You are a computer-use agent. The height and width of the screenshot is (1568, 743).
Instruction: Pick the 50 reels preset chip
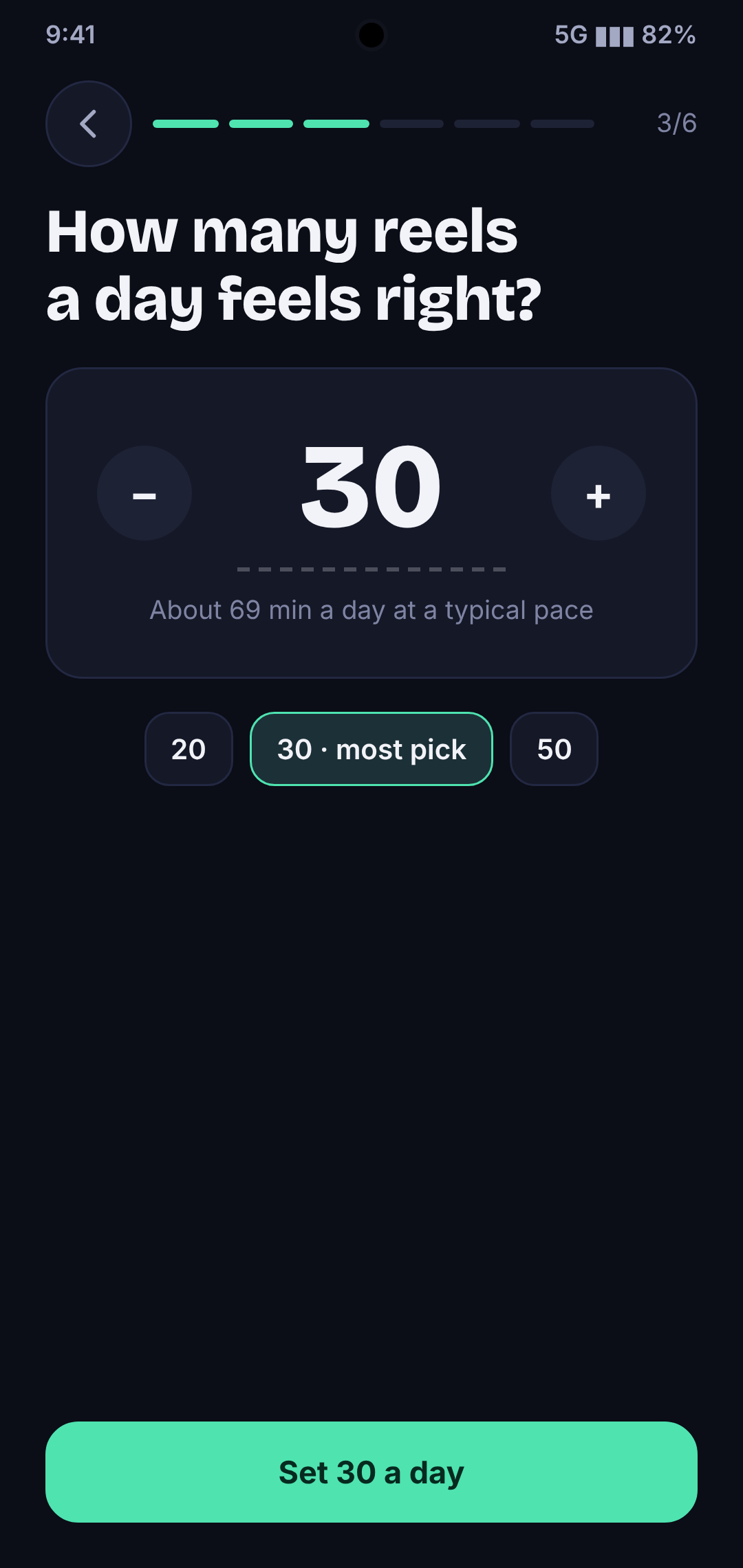coord(554,749)
